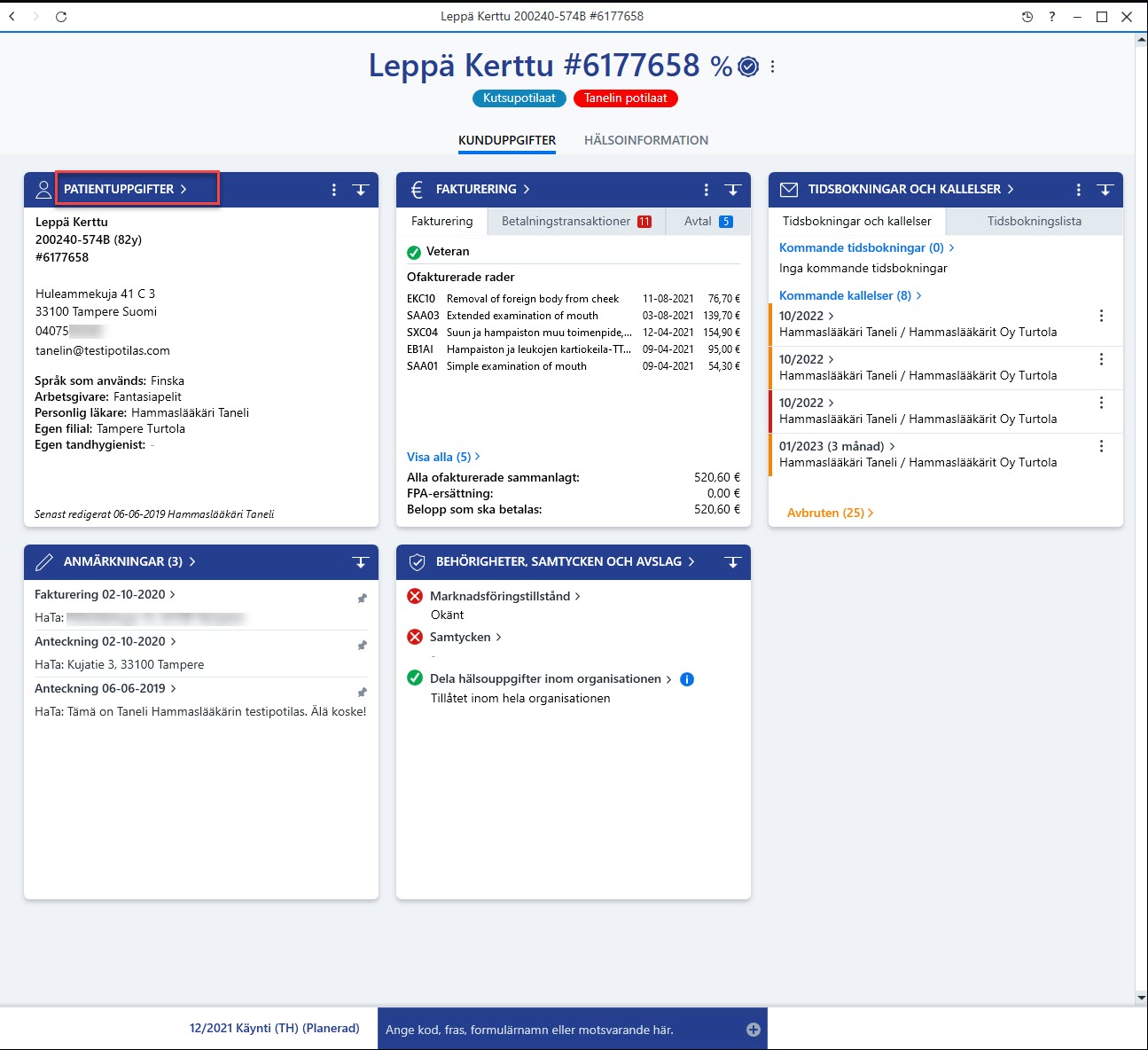Screen dimensions: 1148x1050
Task: Click the verified badge icon beside the patient name
Action: [x=749, y=67]
